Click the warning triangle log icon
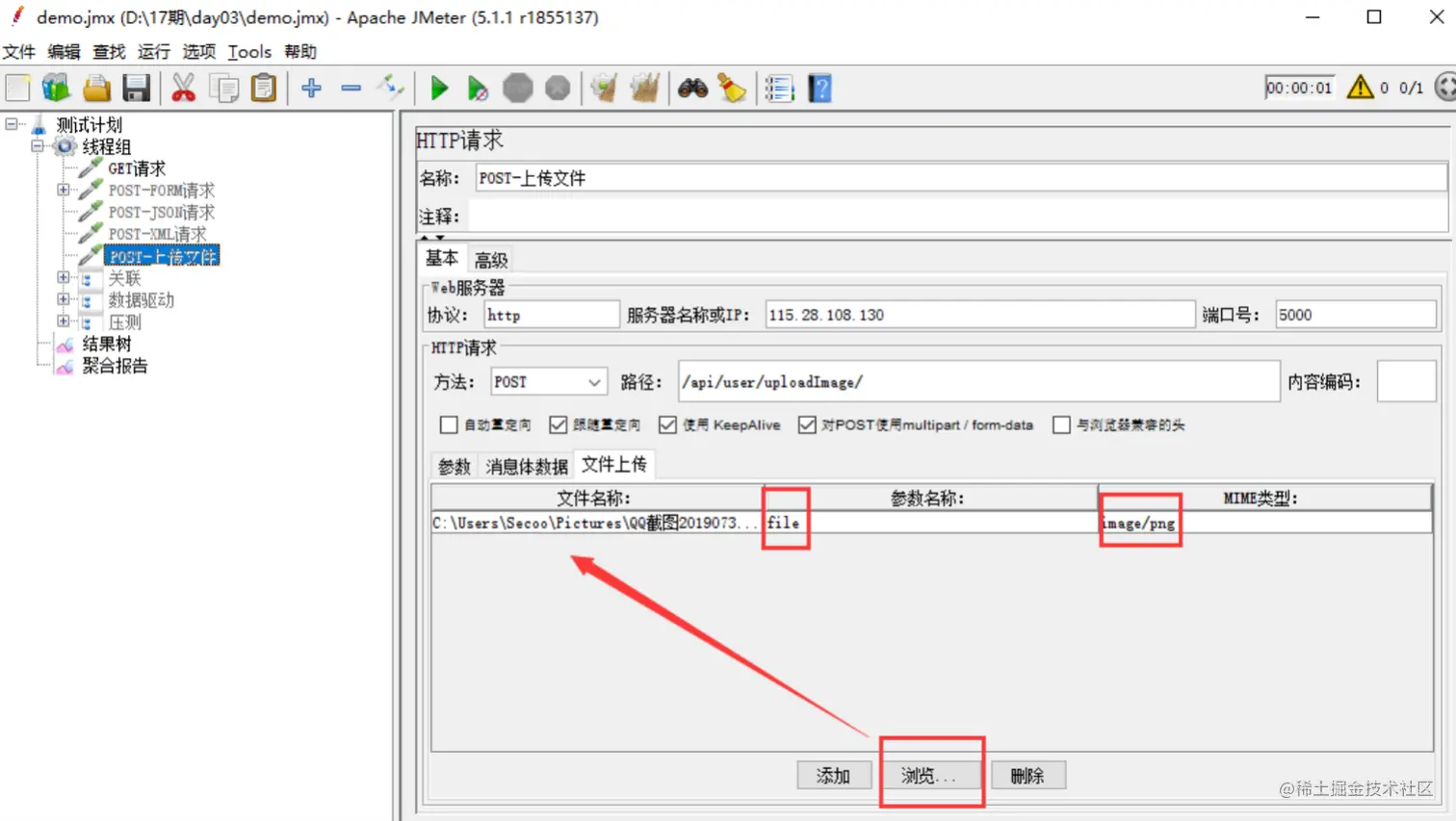 (1360, 88)
